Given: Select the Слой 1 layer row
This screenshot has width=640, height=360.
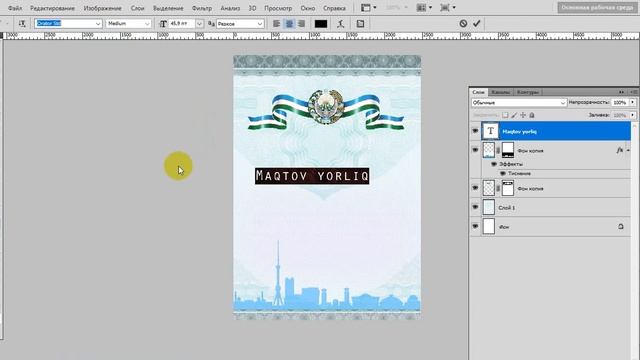Looking at the screenshot, I should (550, 207).
